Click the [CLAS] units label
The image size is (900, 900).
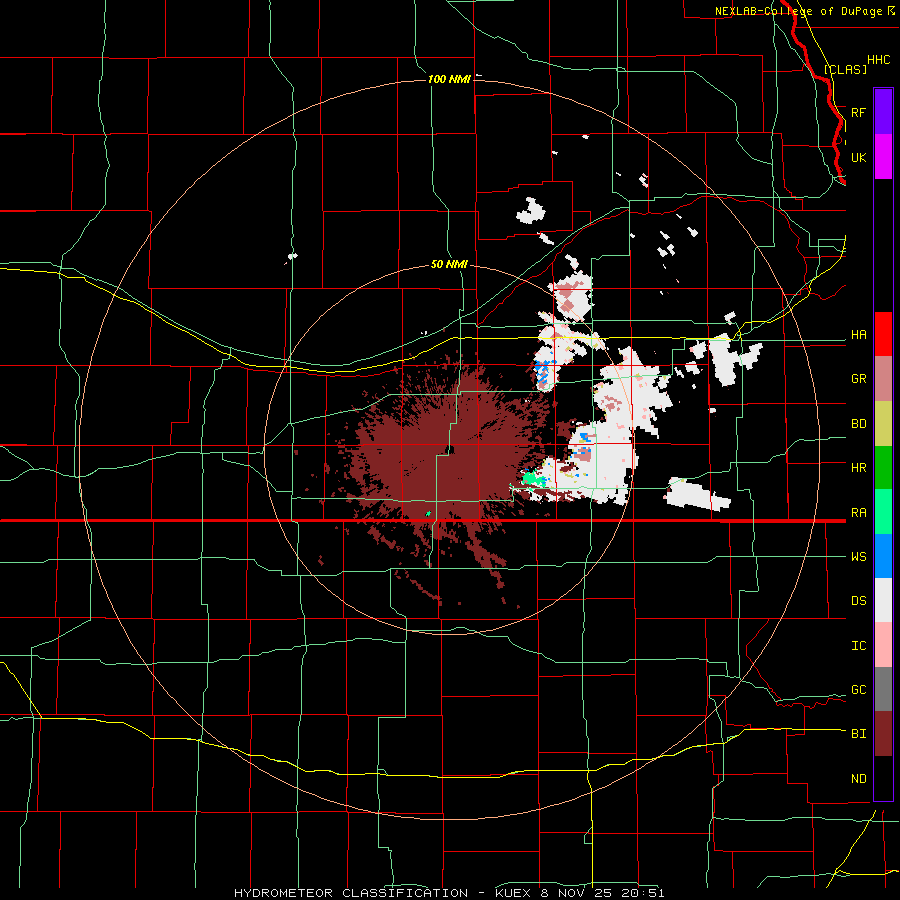point(845,69)
